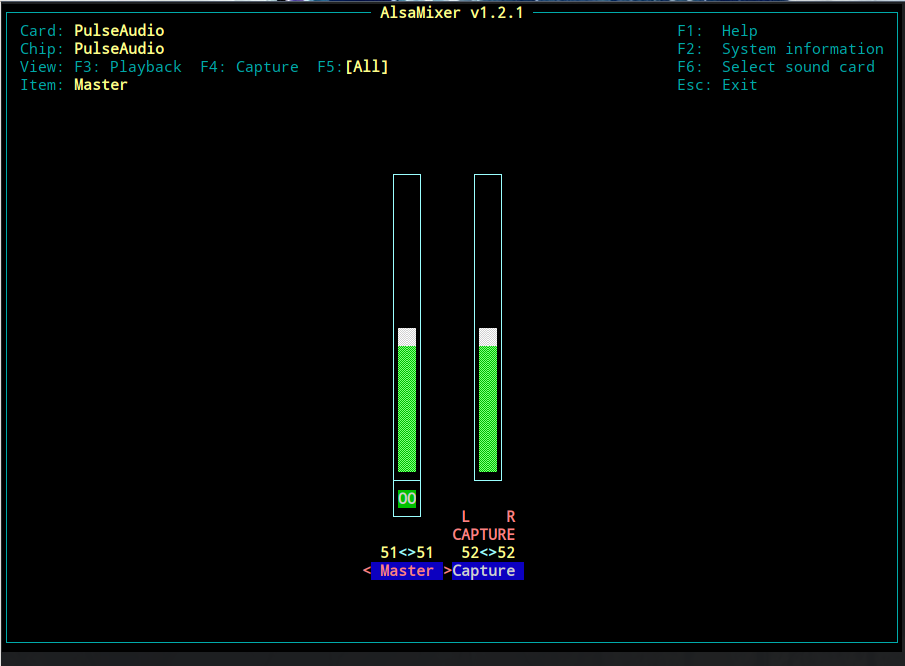Click the red CAPTURE status text

pyautogui.click(x=484, y=534)
